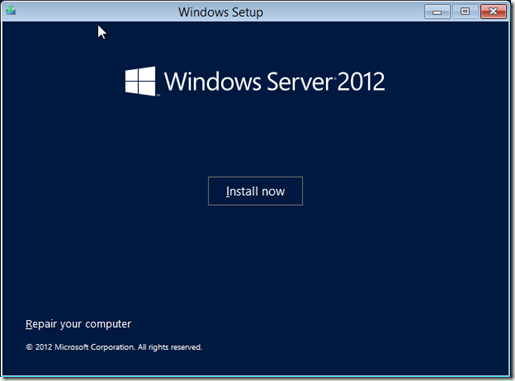The height and width of the screenshot is (381, 515).
Task: Click the Windows Server 2012 logo
Action: click(x=255, y=81)
